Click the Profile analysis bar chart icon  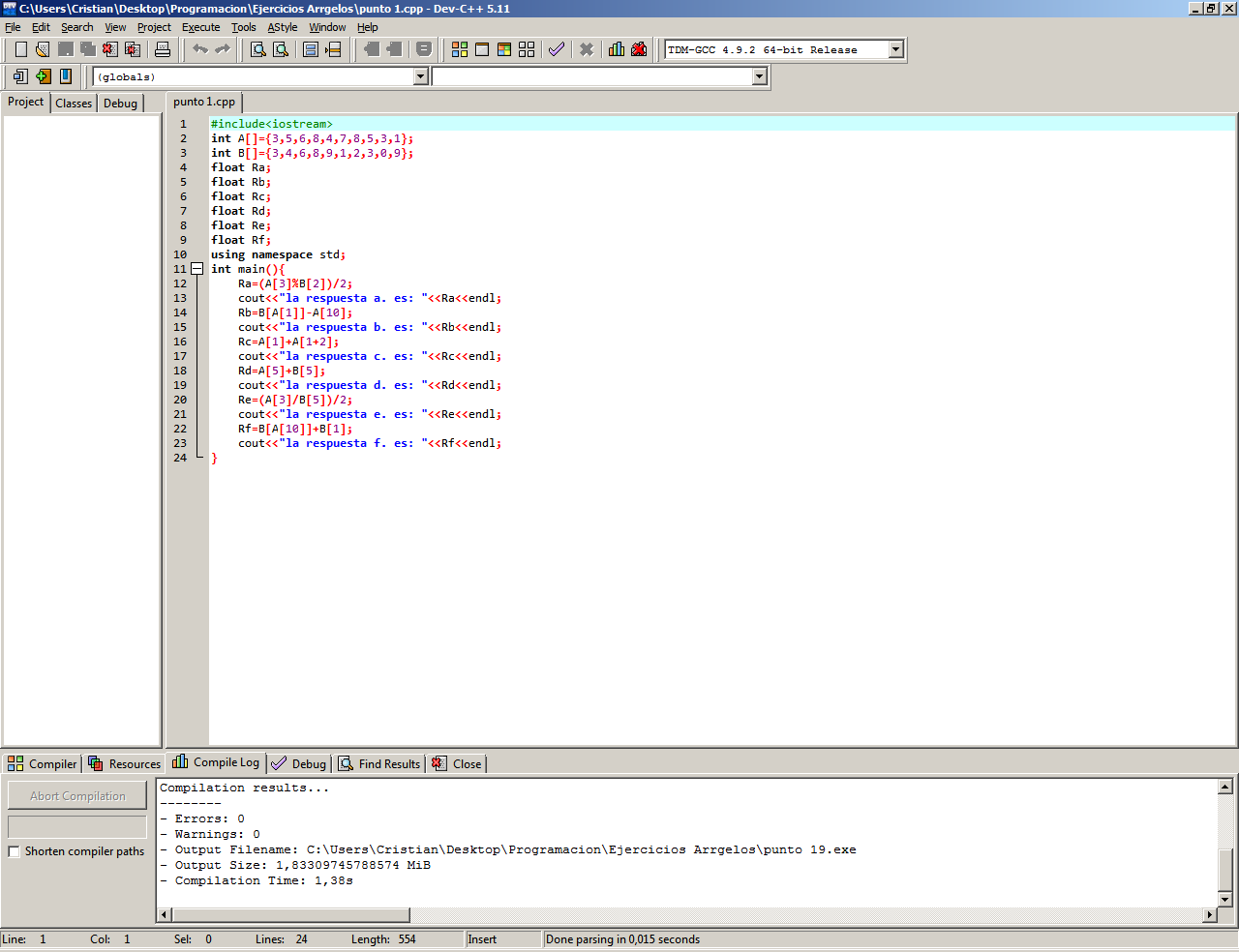(x=617, y=49)
